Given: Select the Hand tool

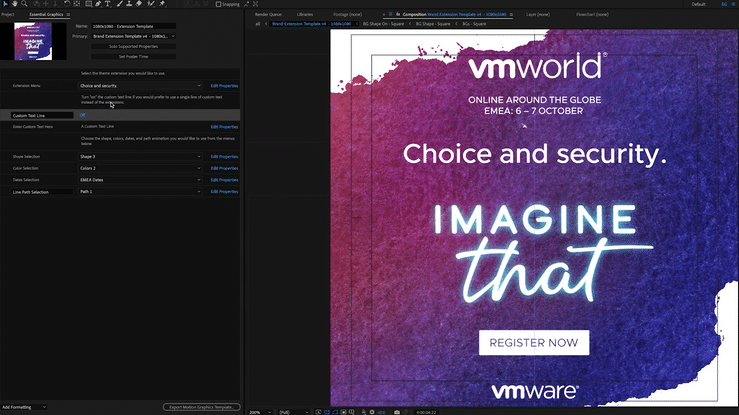Looking at the screenshot, I should (x=15, y=4).
